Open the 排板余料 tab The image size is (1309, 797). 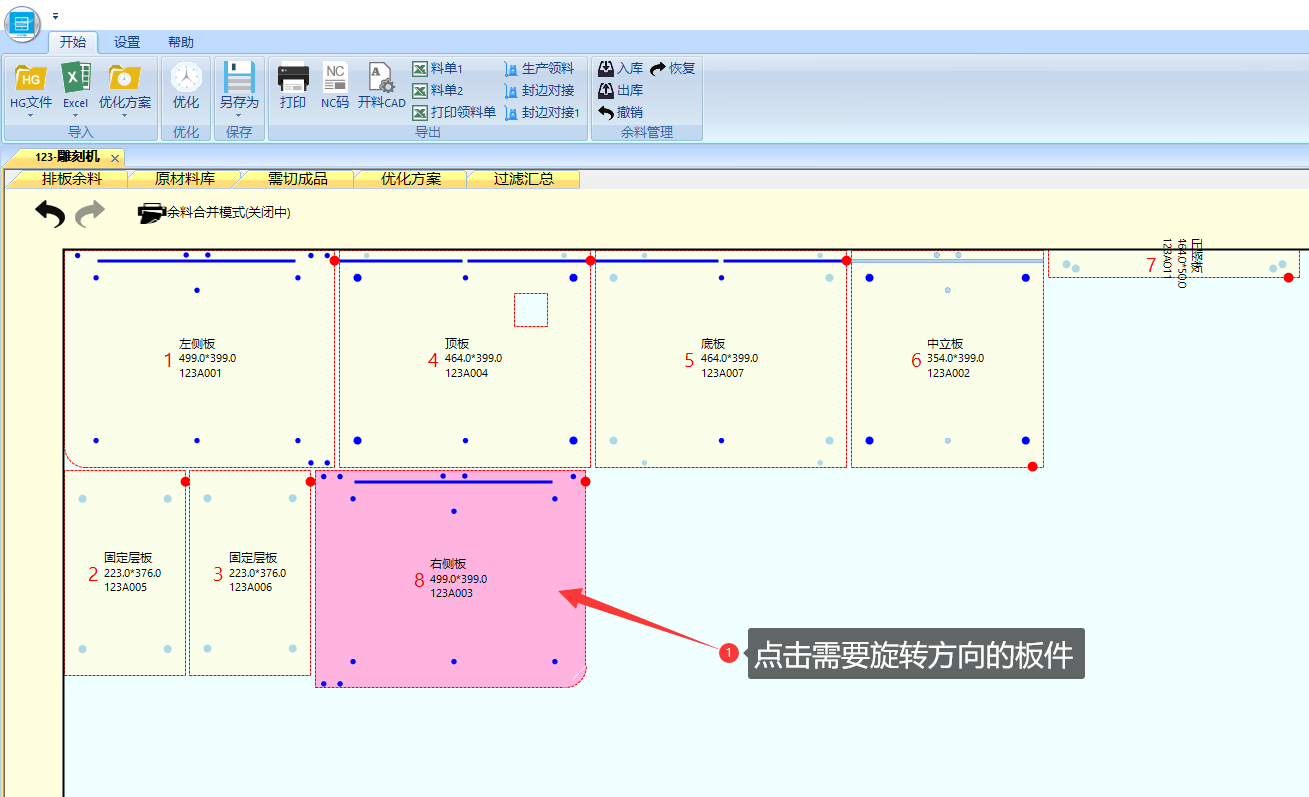tap(72, 179)
